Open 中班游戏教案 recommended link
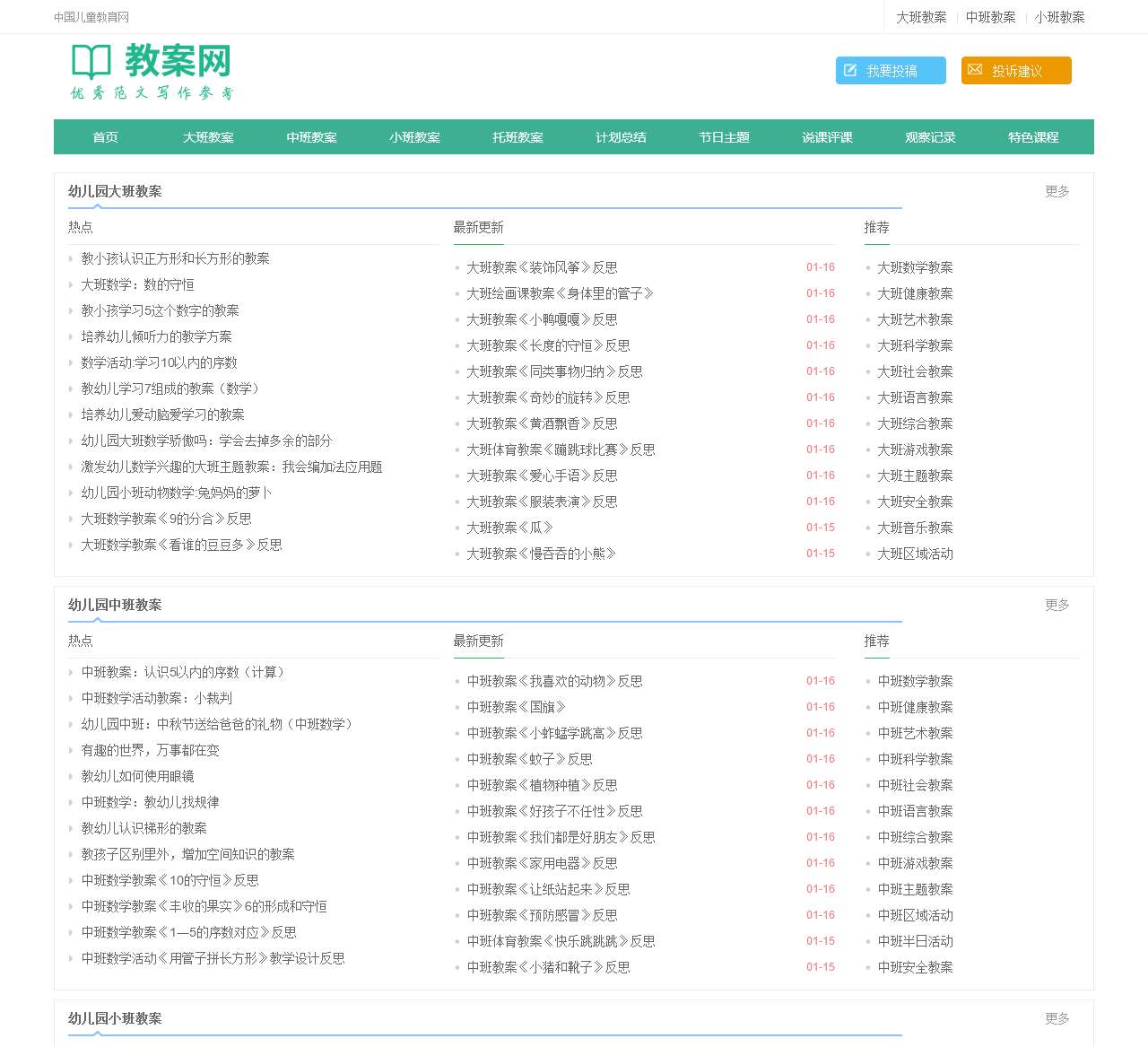The width and height of the screenshot is (1148, 1047). click(915, 863)
